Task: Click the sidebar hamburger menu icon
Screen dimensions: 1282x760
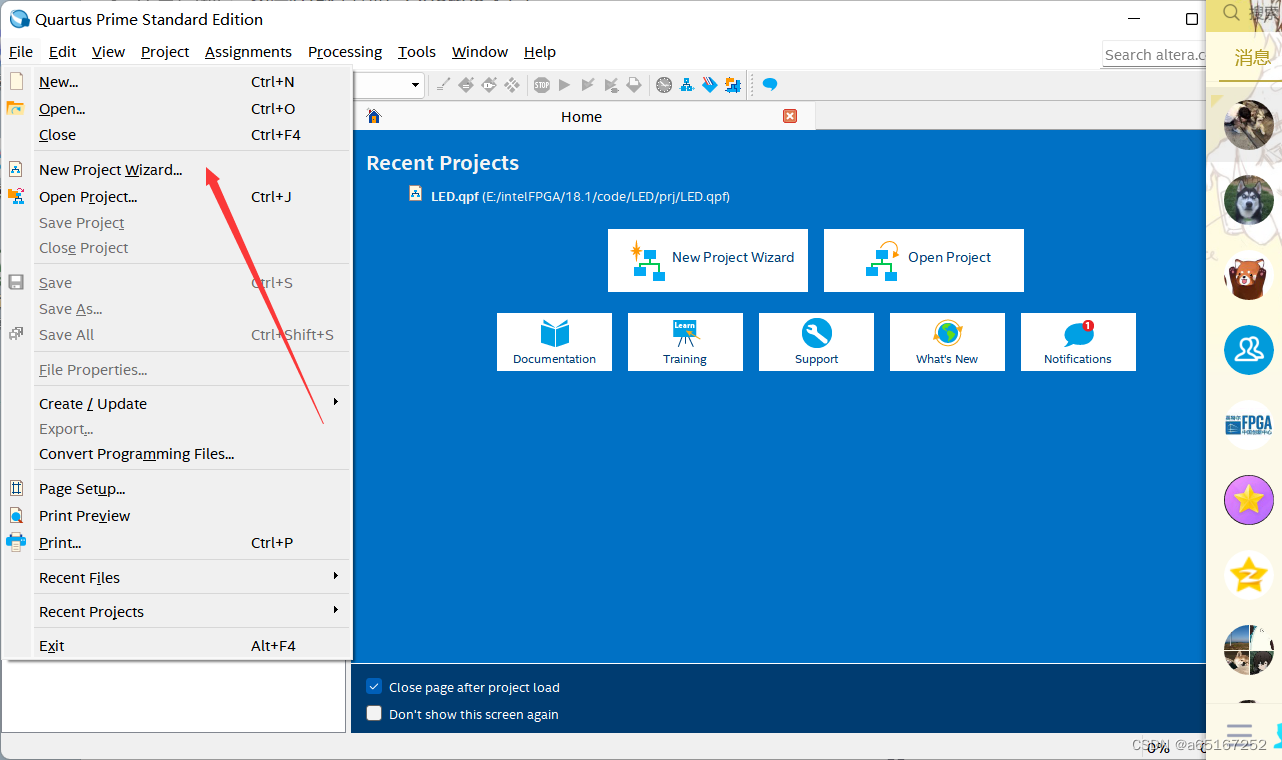Action: point(1239,734)
